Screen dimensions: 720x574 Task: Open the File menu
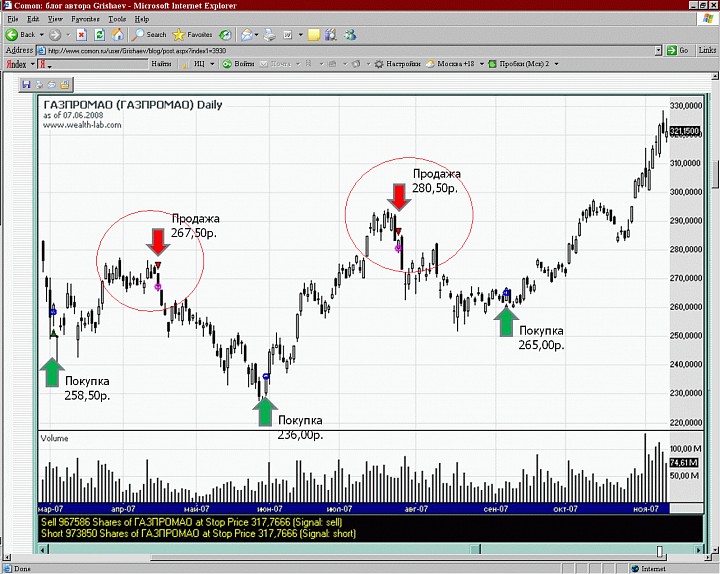point(13,19)
